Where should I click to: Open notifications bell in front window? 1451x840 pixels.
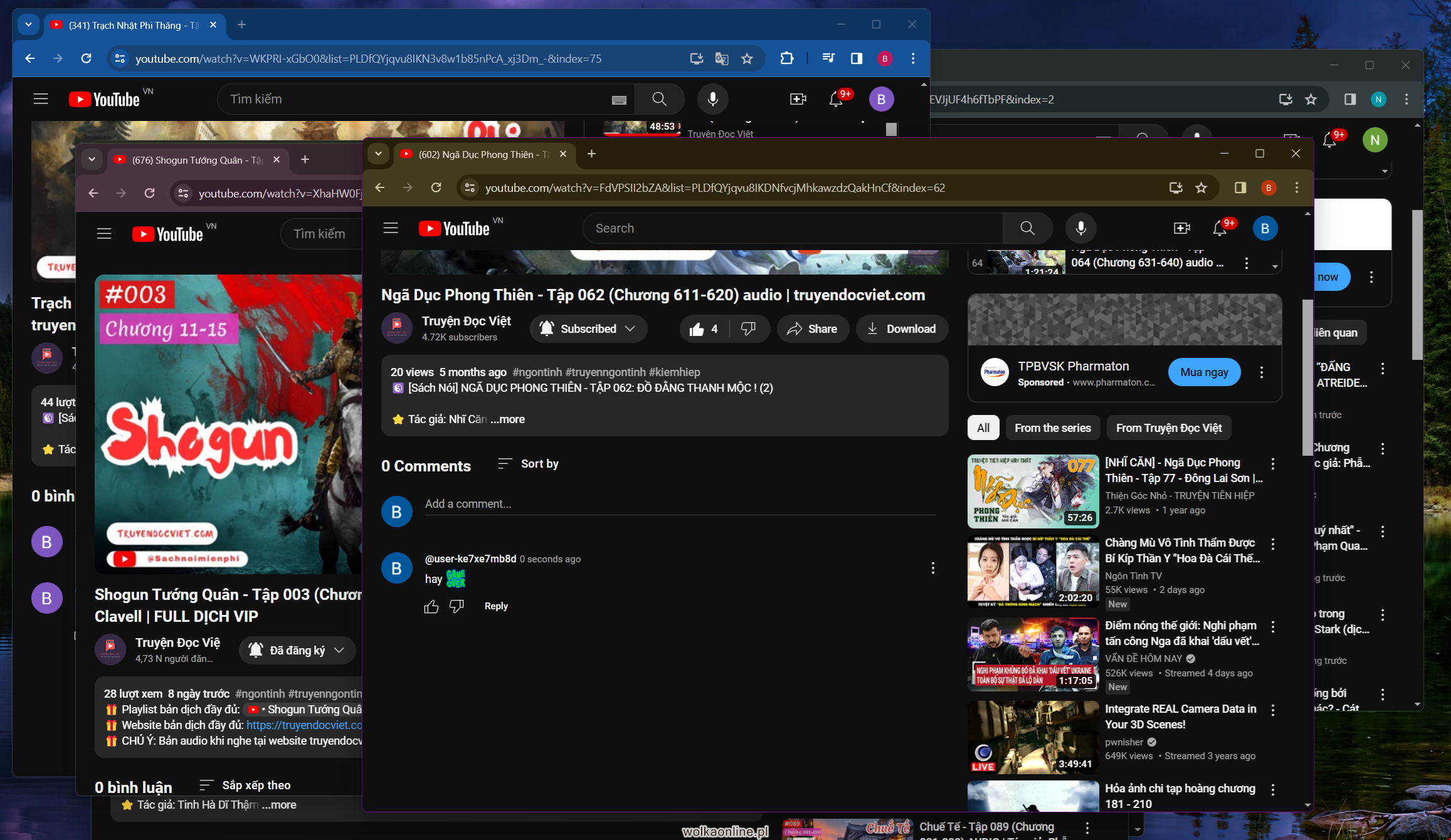1220,228
